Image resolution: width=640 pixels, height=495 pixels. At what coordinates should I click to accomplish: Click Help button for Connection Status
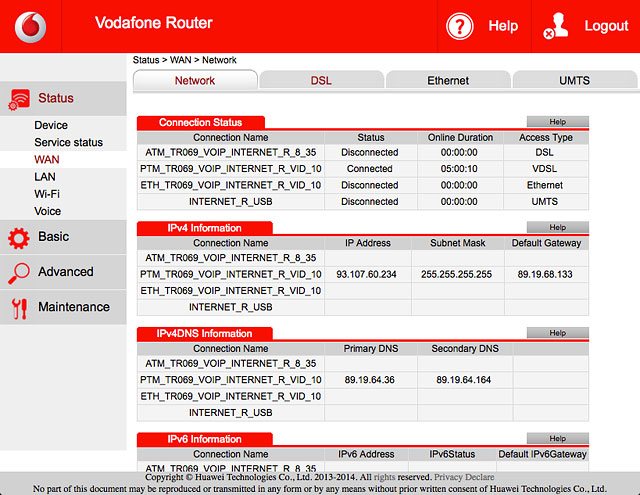click(558, 122)
